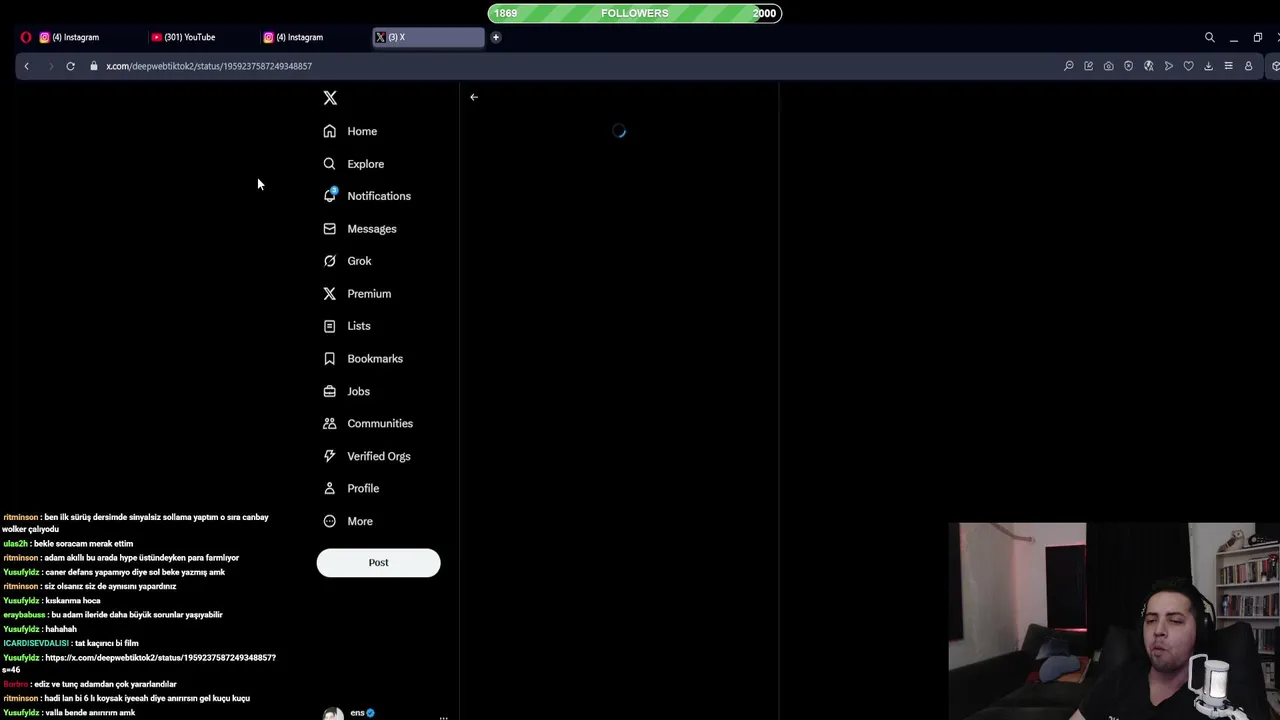Focus the address bar URL
Screen dimensions: 1280x720
click(209, 66)
